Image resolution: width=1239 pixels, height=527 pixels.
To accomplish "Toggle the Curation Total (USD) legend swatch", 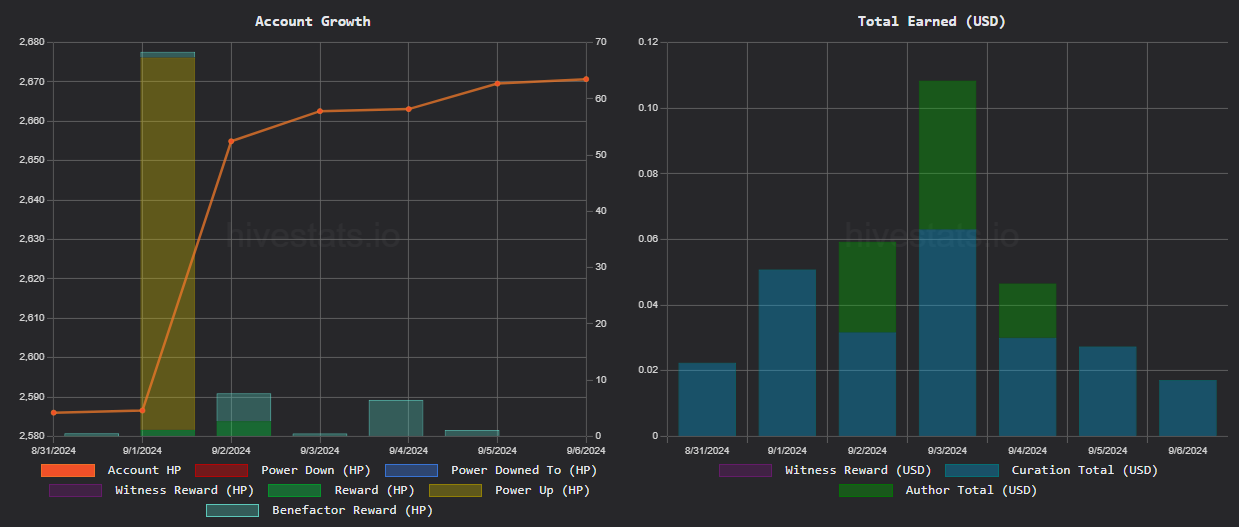I will pos(972,470).
